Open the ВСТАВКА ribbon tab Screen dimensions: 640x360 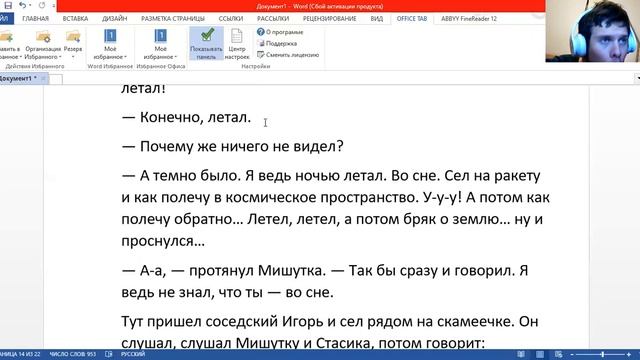75,19
